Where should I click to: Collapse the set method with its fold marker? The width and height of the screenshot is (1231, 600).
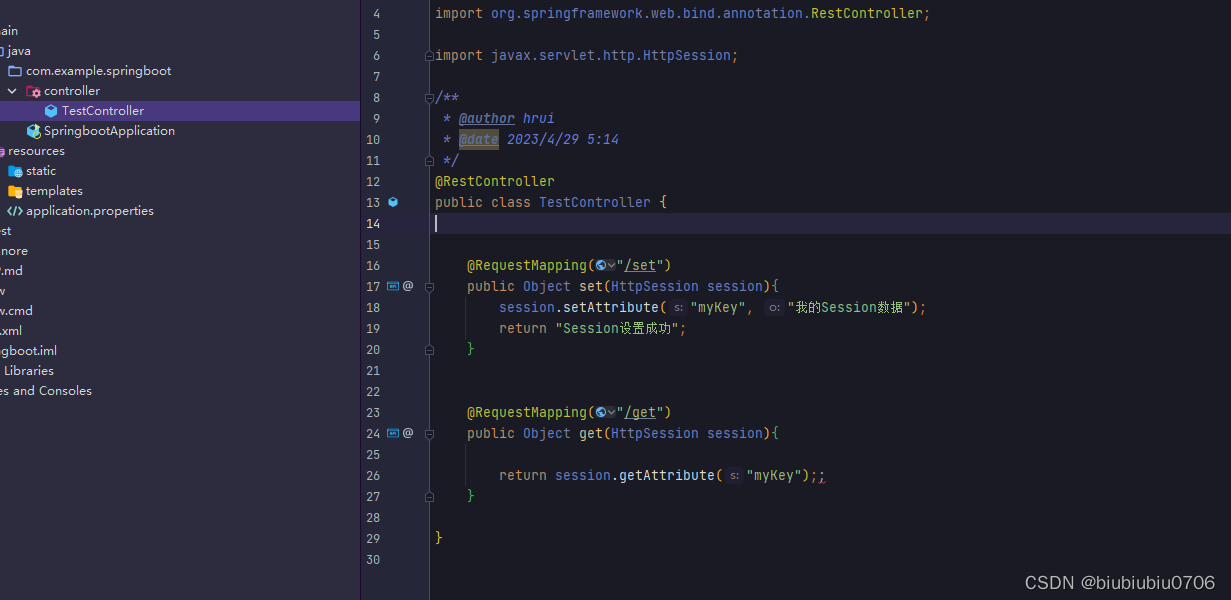(429, 286)
